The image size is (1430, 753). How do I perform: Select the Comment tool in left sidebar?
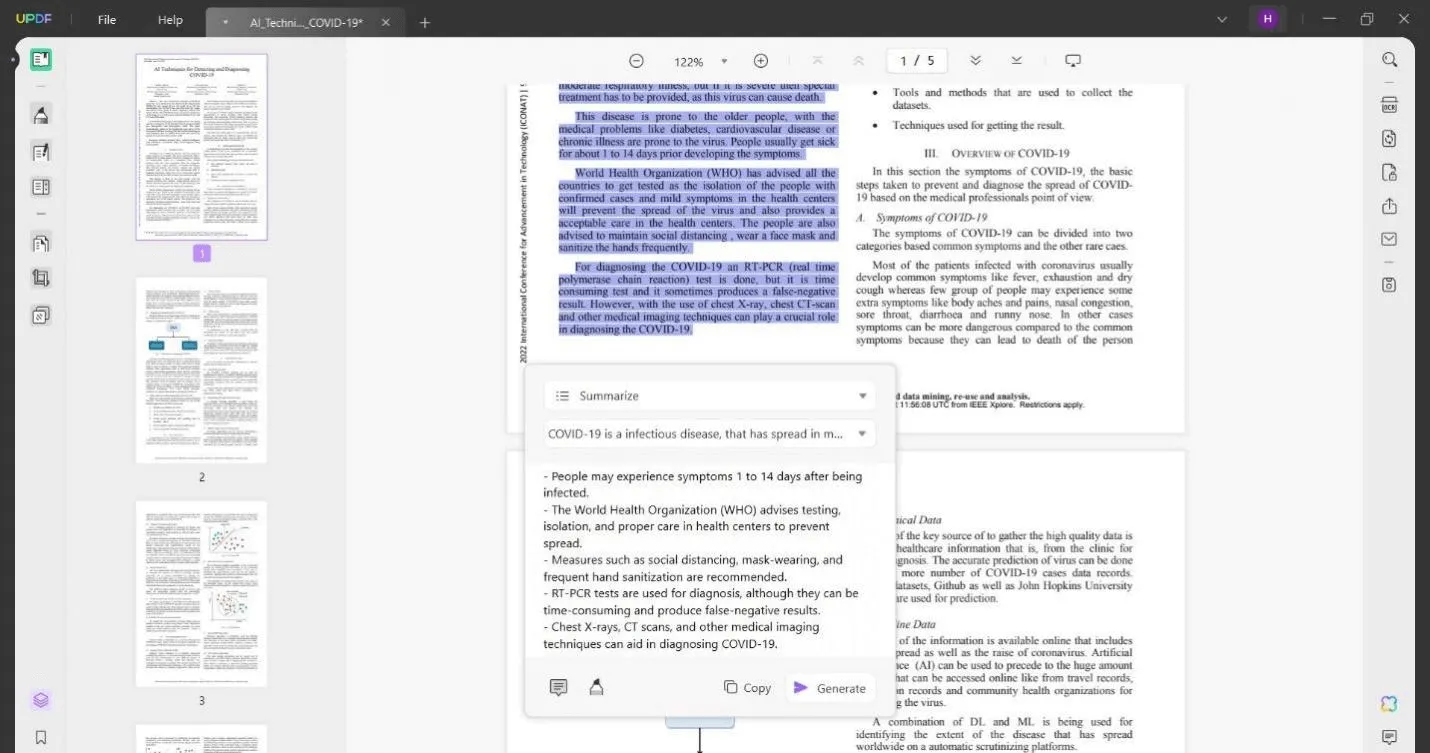click(x=41, y=115)
